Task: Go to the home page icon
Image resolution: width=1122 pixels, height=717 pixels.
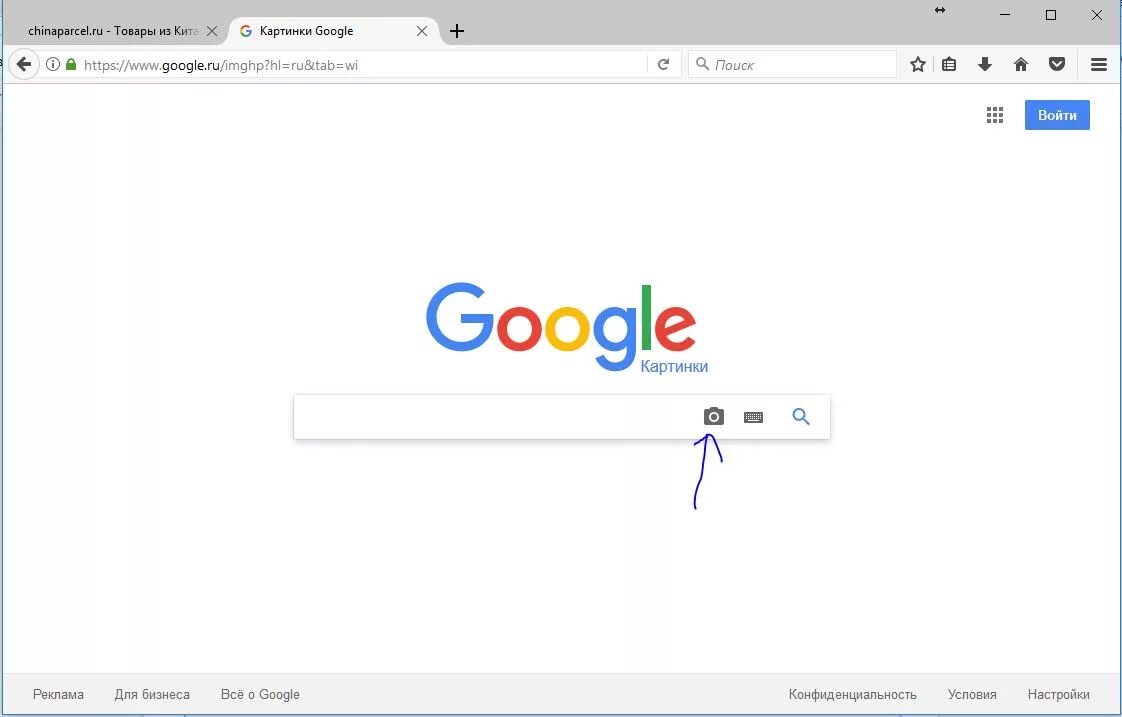Action: [x=1021, y=64]
